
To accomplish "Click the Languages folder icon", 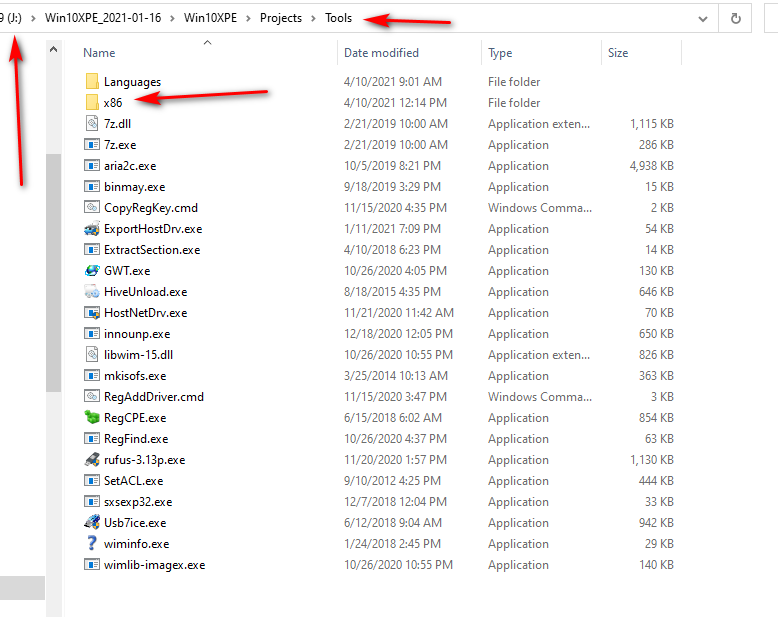I will [x=92, y=81].
